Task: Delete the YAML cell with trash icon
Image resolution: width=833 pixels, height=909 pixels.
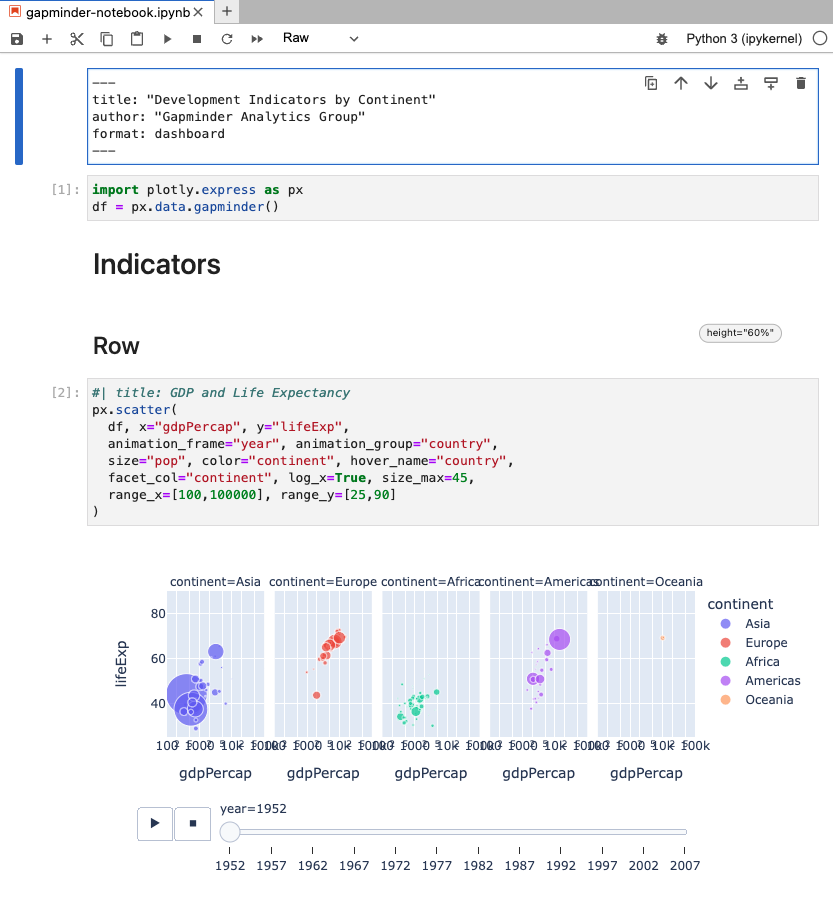Action: pos(800,84)
